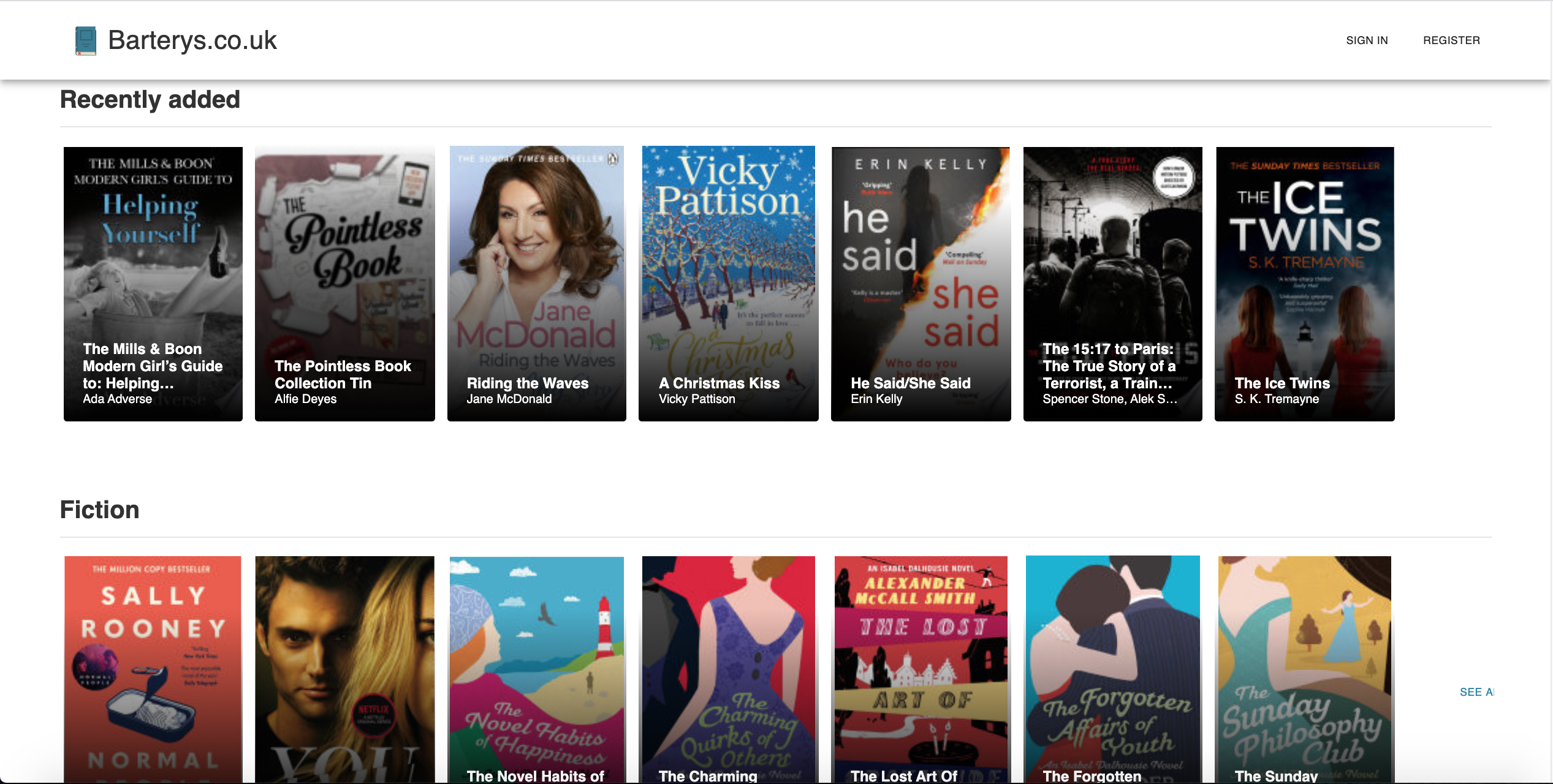This screenshot has height=784, width=1553.
Task: Open the Barterys.co.uk home link
Action: point(192,40)
